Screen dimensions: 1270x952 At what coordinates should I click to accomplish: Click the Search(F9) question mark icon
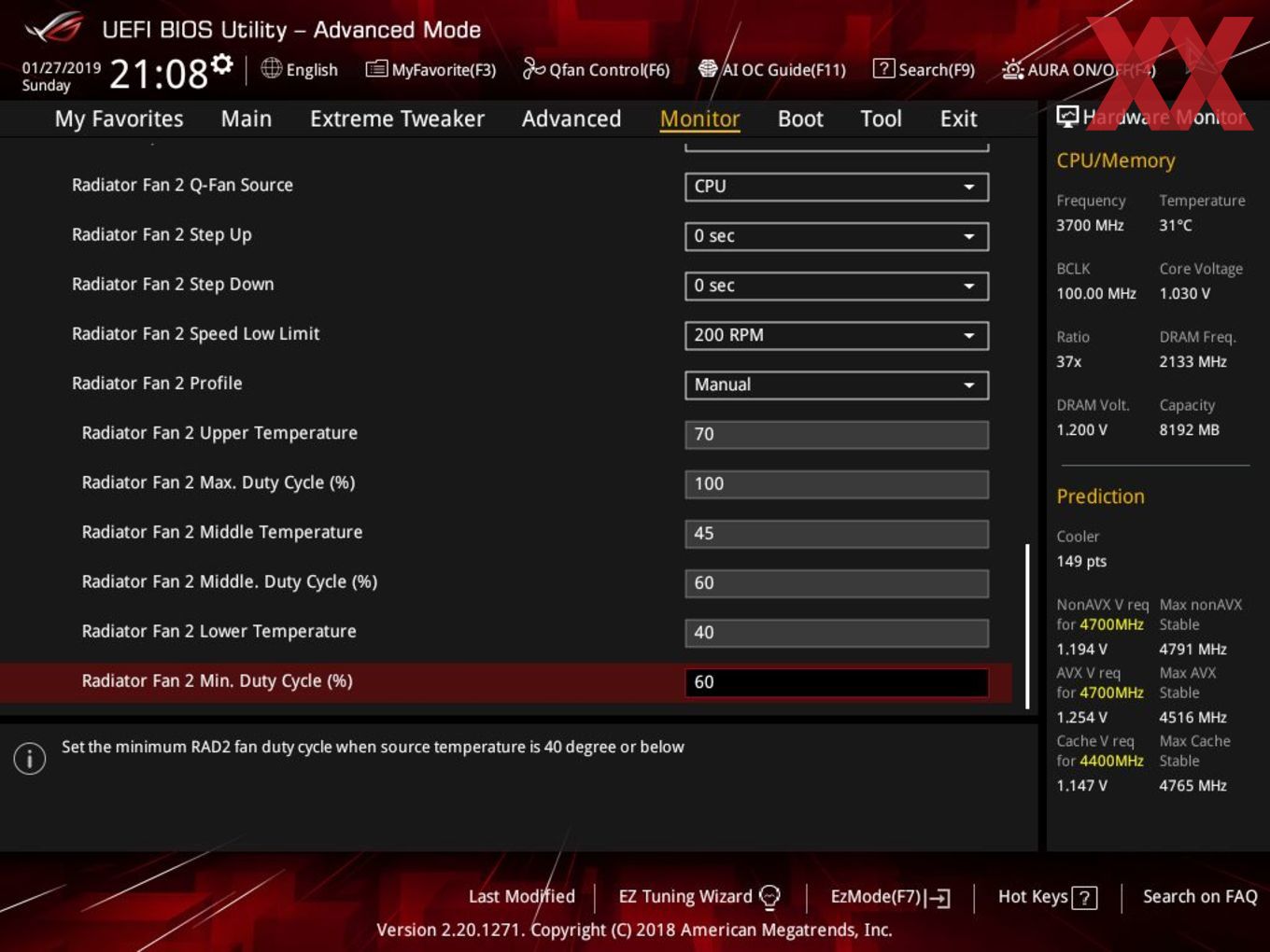pyautogui.click(x=883, y=68)
